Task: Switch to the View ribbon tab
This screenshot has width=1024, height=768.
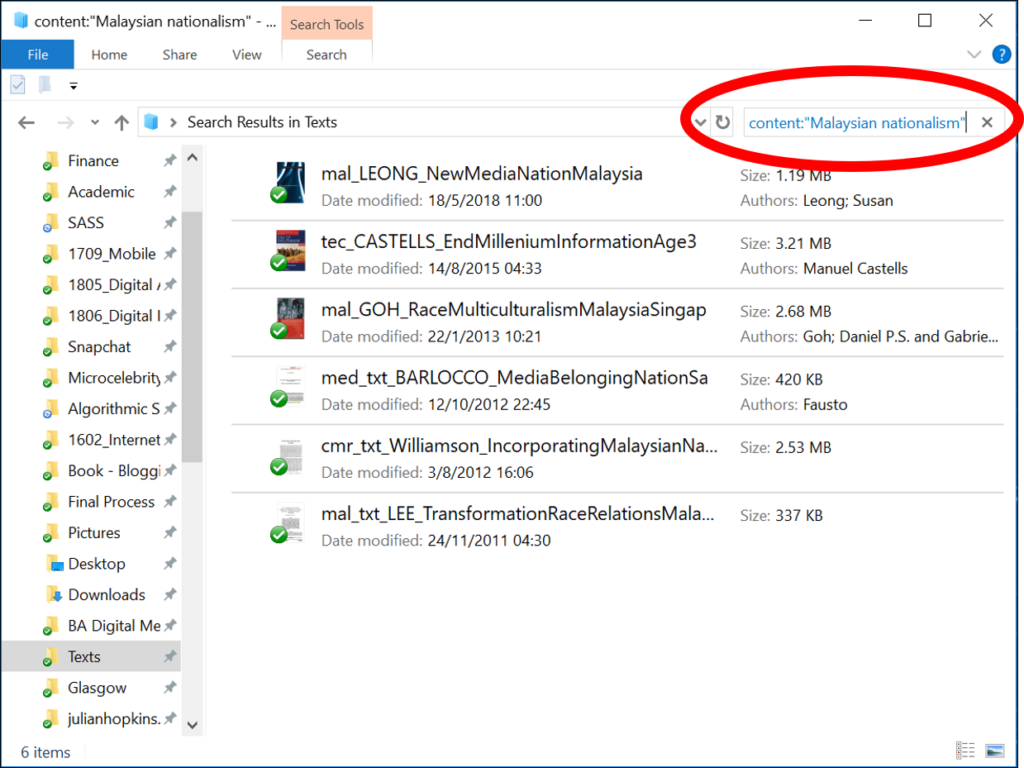Action: (247, 55)
